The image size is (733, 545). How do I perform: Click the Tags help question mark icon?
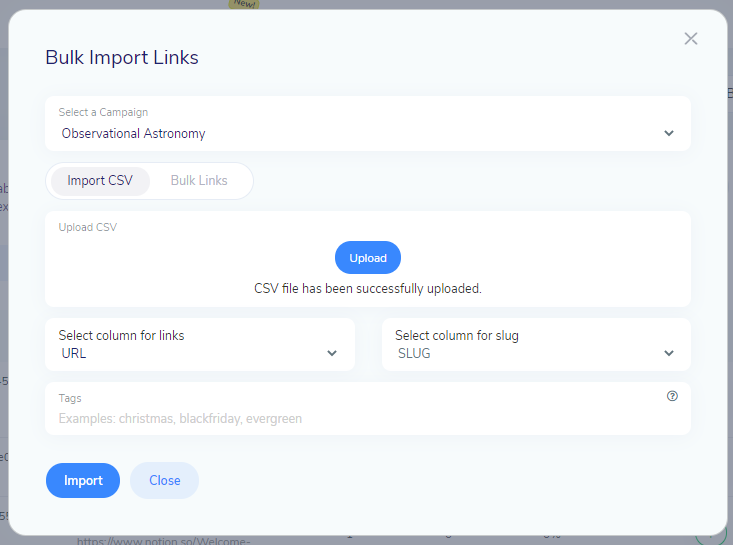(672, 396)
